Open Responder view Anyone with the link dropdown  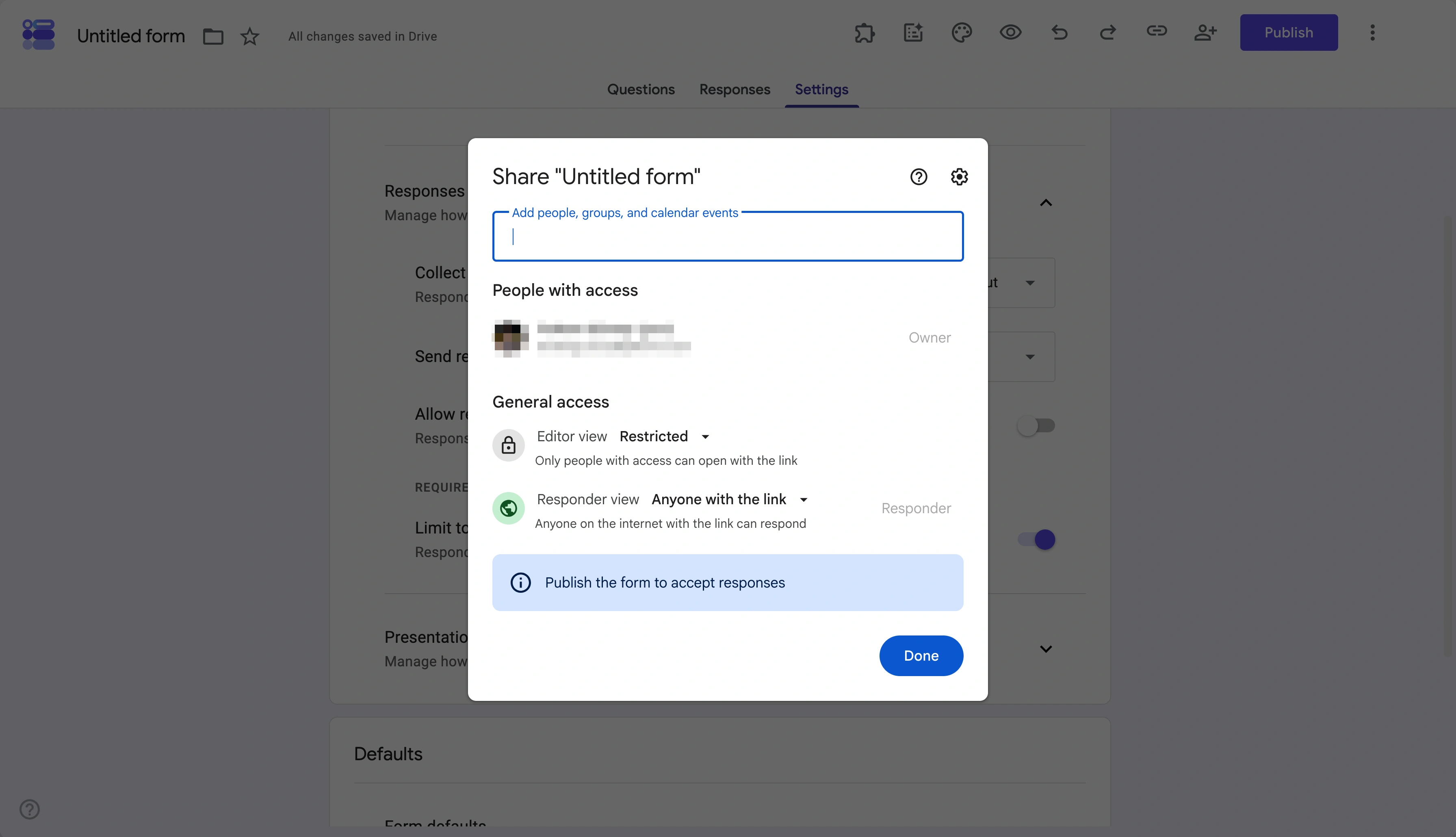pos(730,499)
